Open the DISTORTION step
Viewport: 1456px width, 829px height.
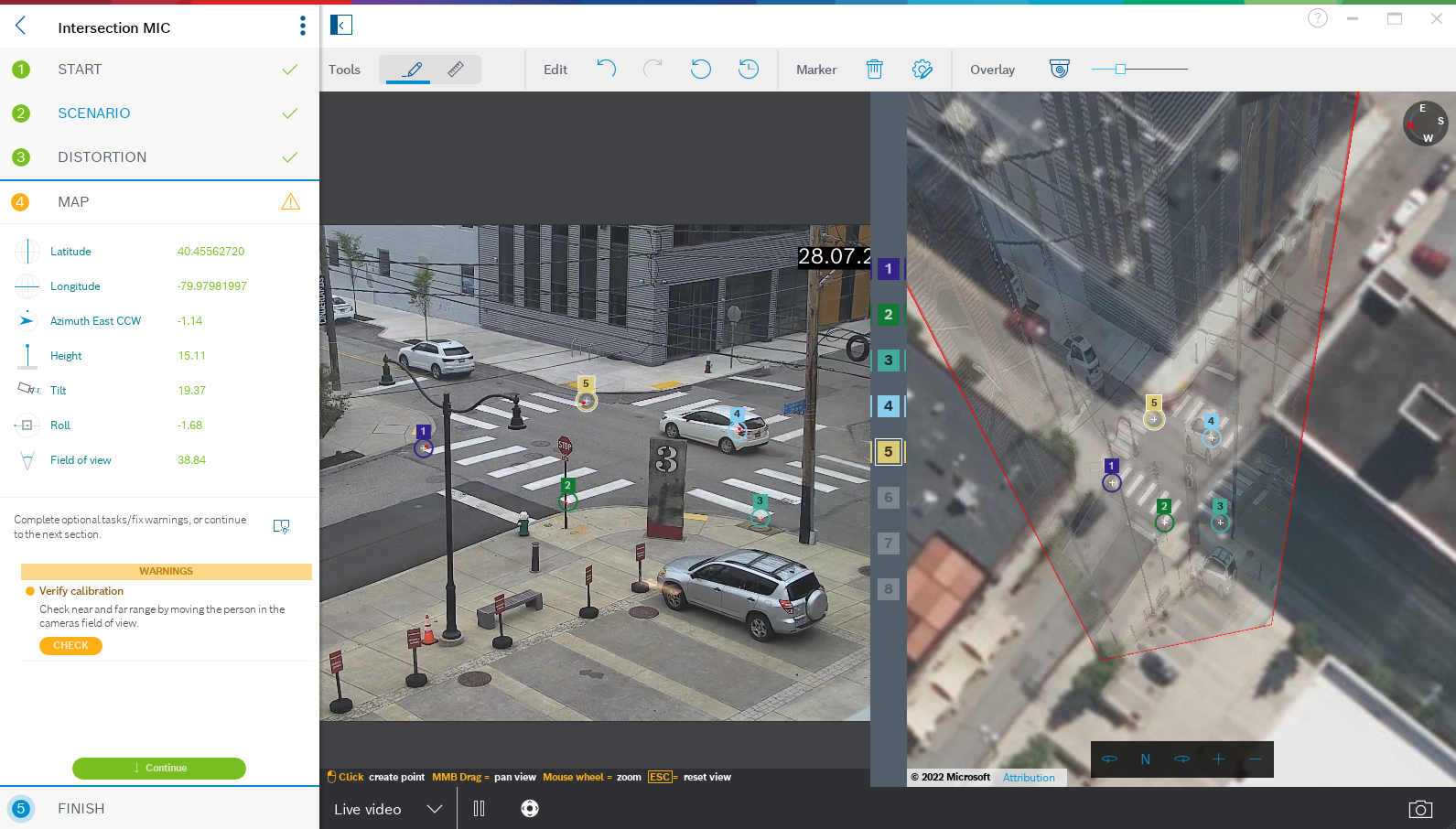pyautogui.click(x=102, y=157)
